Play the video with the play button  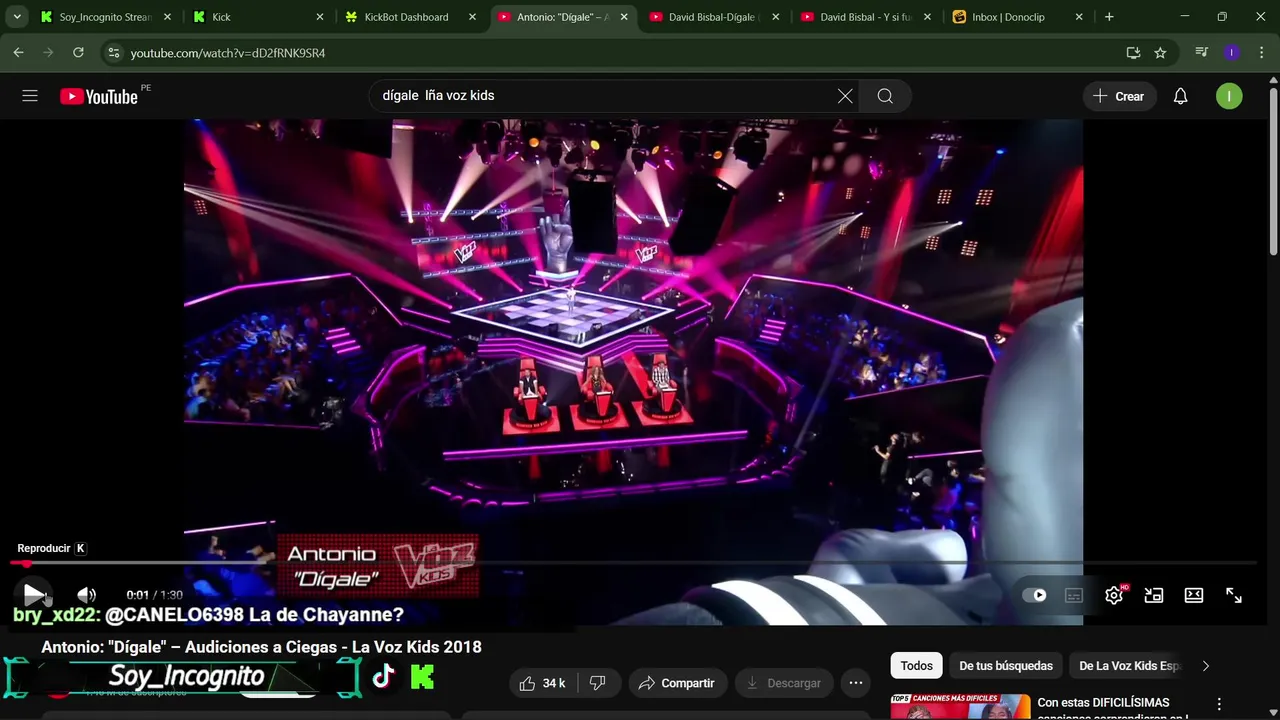pos(34,595)
